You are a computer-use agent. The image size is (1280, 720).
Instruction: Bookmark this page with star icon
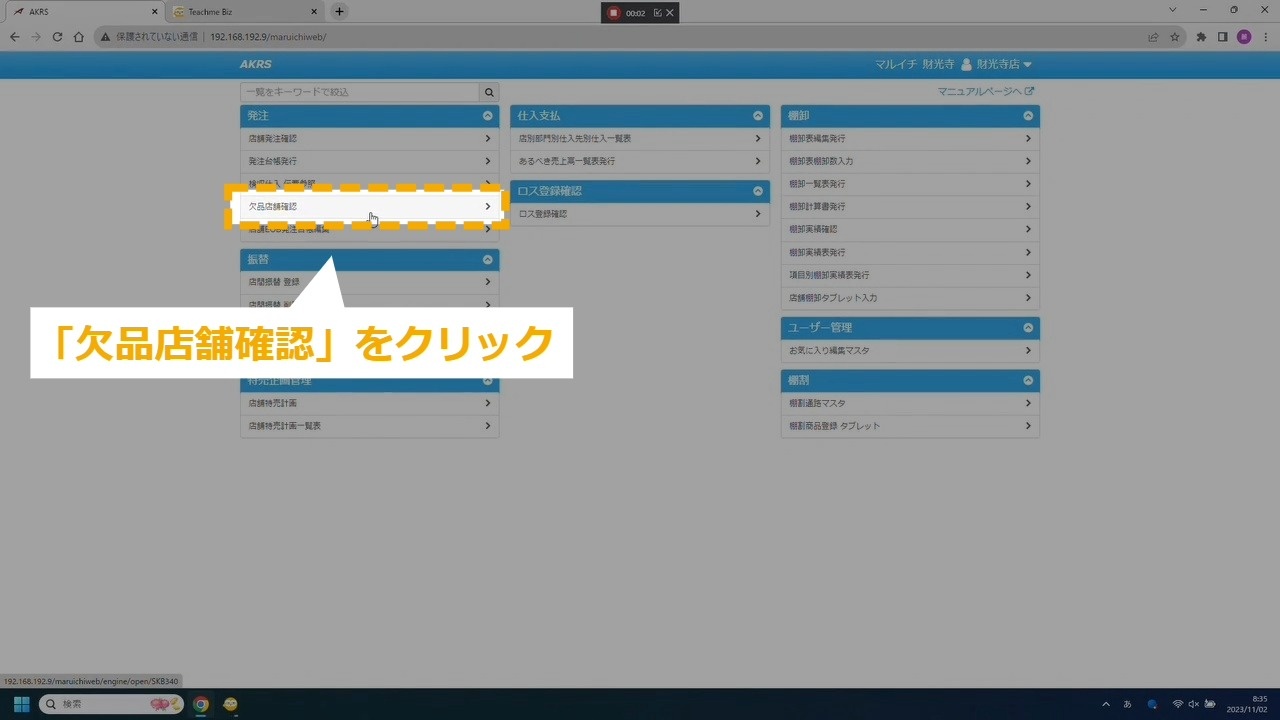coord(1175,37)
